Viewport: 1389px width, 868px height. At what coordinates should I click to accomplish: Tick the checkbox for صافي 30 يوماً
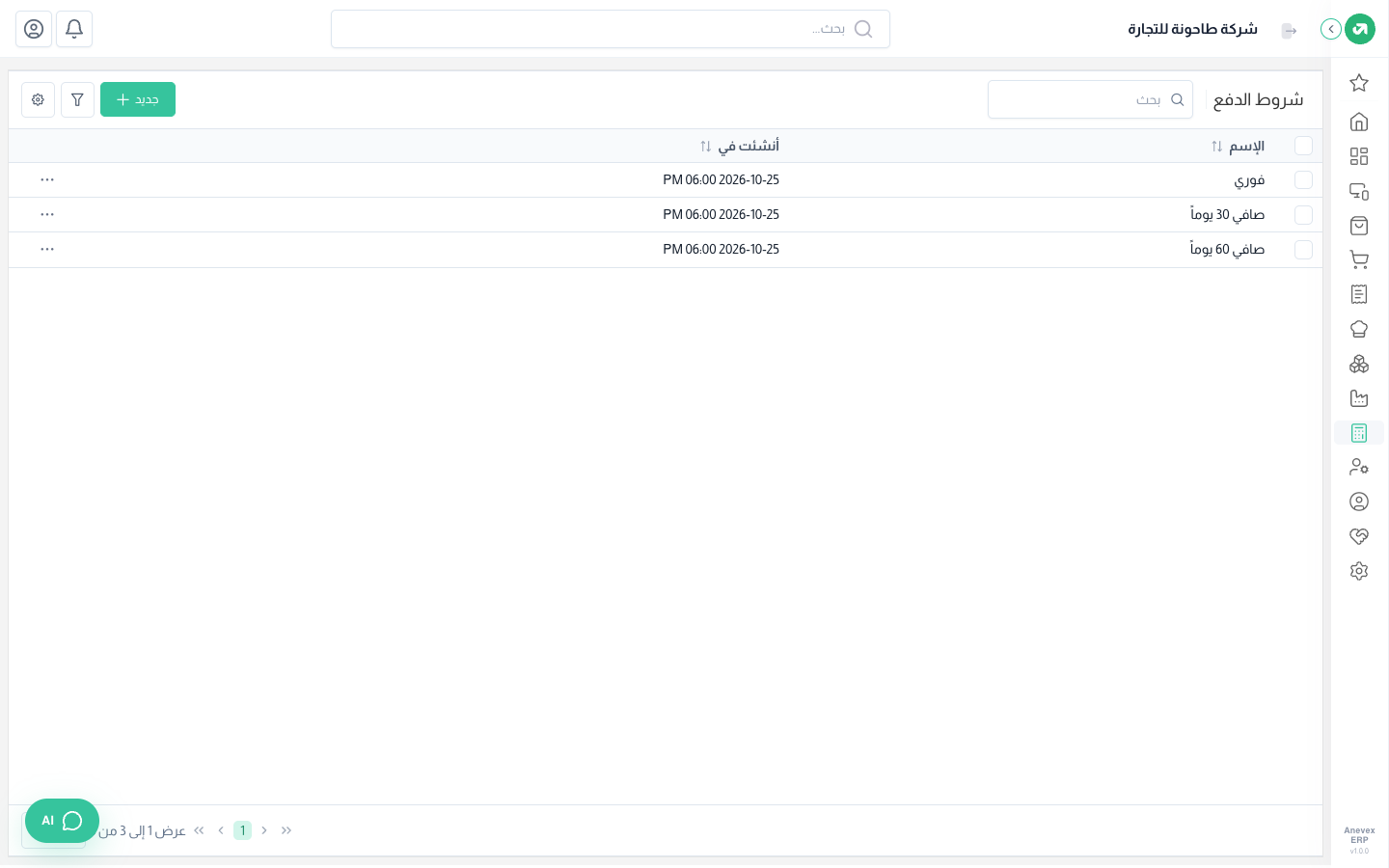[x=1303, y=215]
